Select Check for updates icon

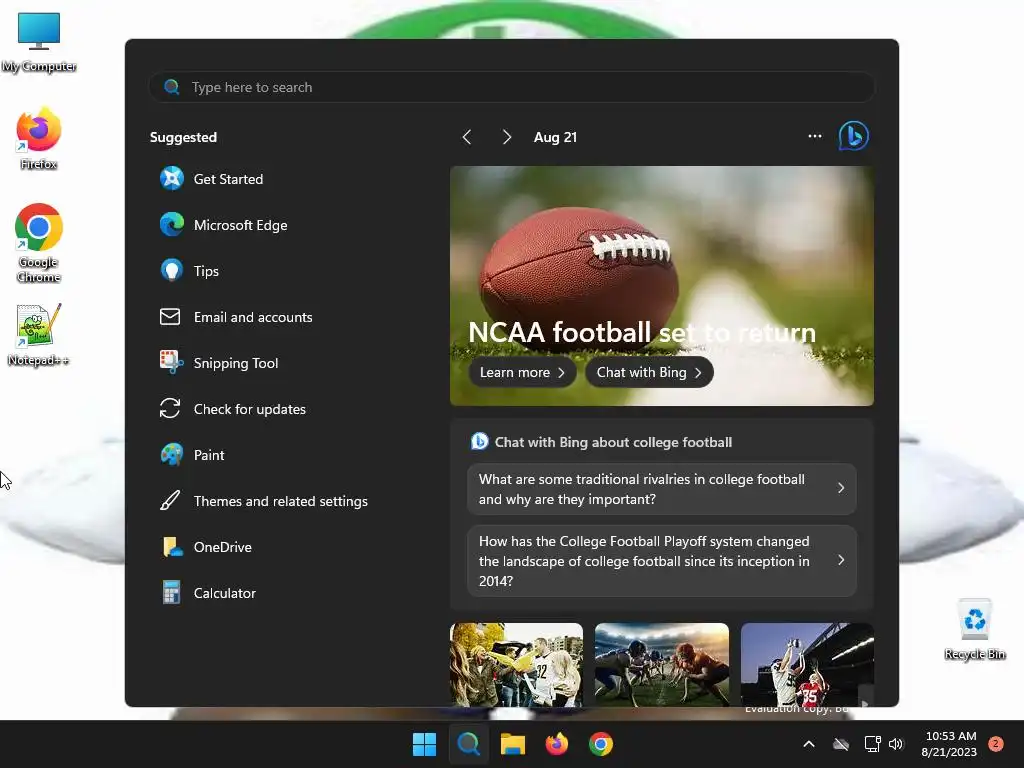[x=170, y=409]
